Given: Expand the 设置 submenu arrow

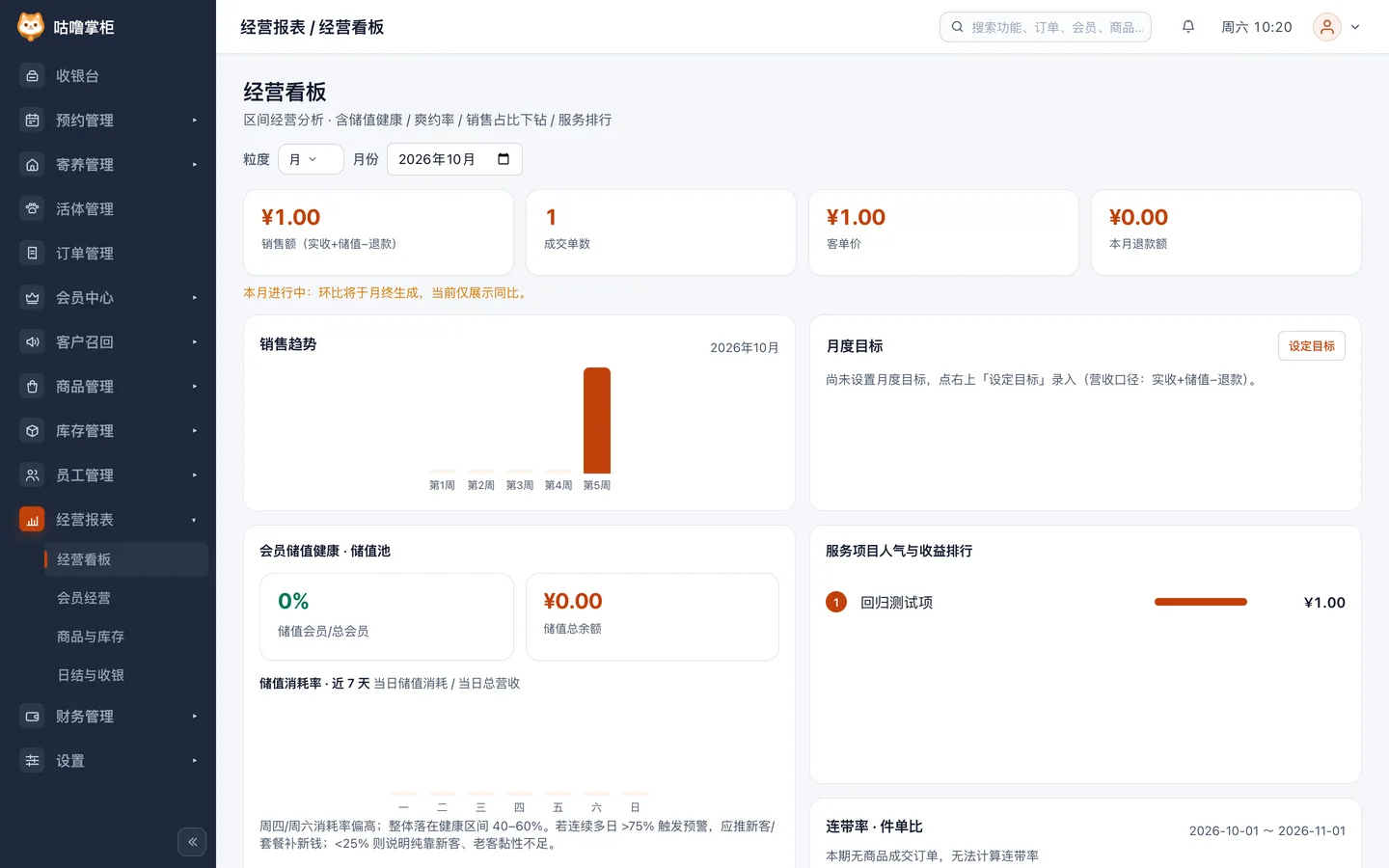Looking at the screenshot, I should [x=195, y=761].
